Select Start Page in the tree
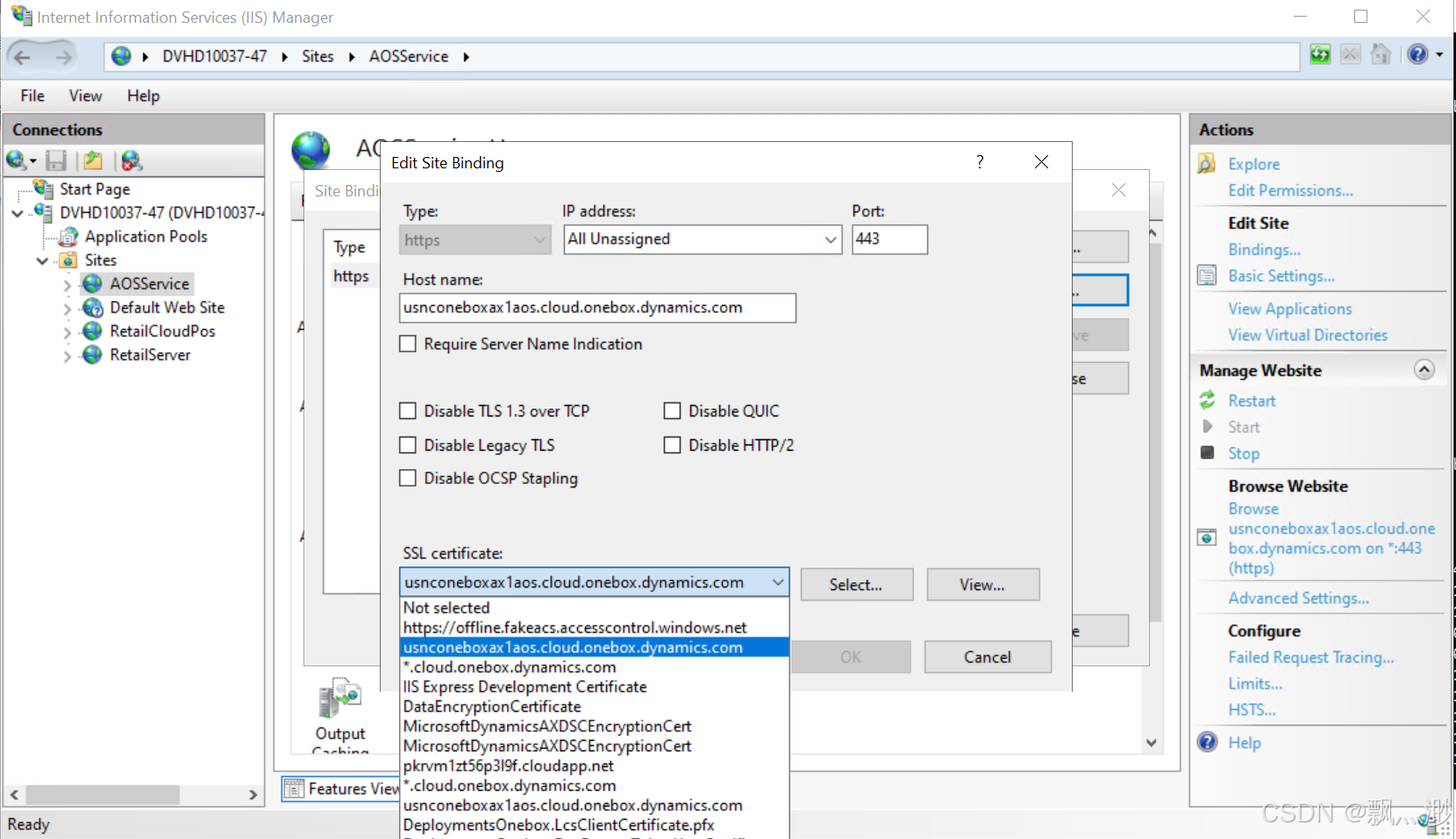 (x=95, y=188)
